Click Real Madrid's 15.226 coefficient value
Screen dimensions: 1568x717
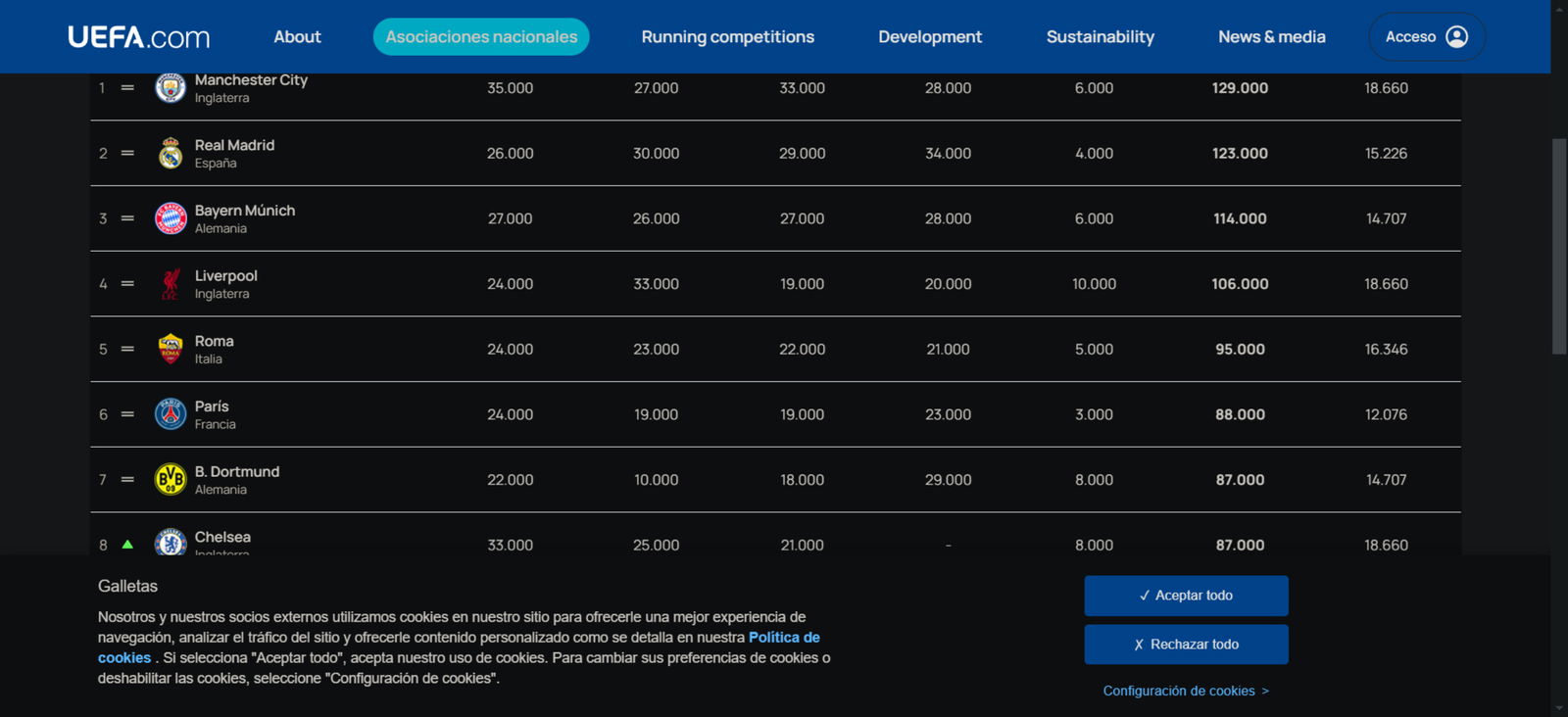1386,153
